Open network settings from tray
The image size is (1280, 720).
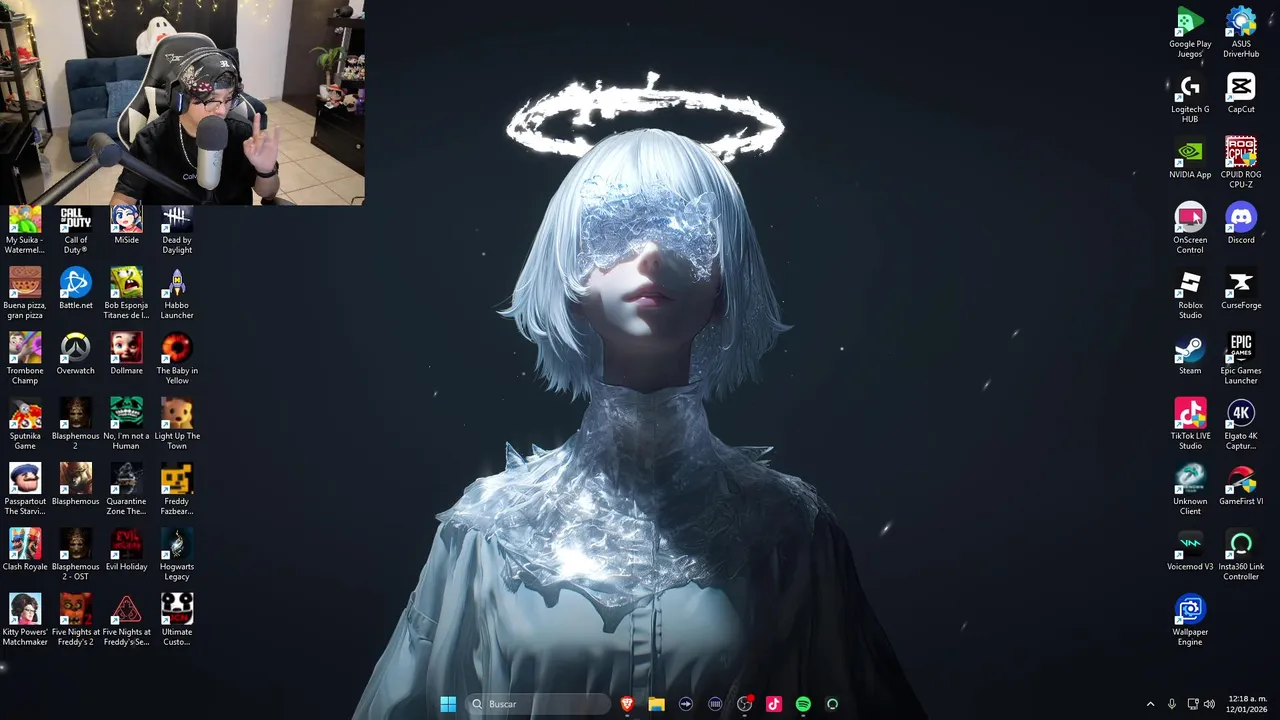point(1193,704)
